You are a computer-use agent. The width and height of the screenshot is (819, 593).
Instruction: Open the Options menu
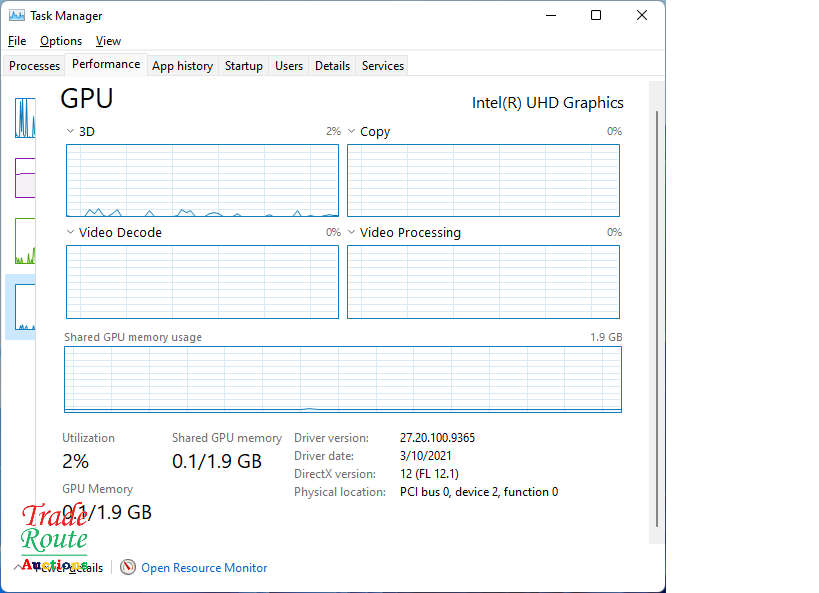61,41
